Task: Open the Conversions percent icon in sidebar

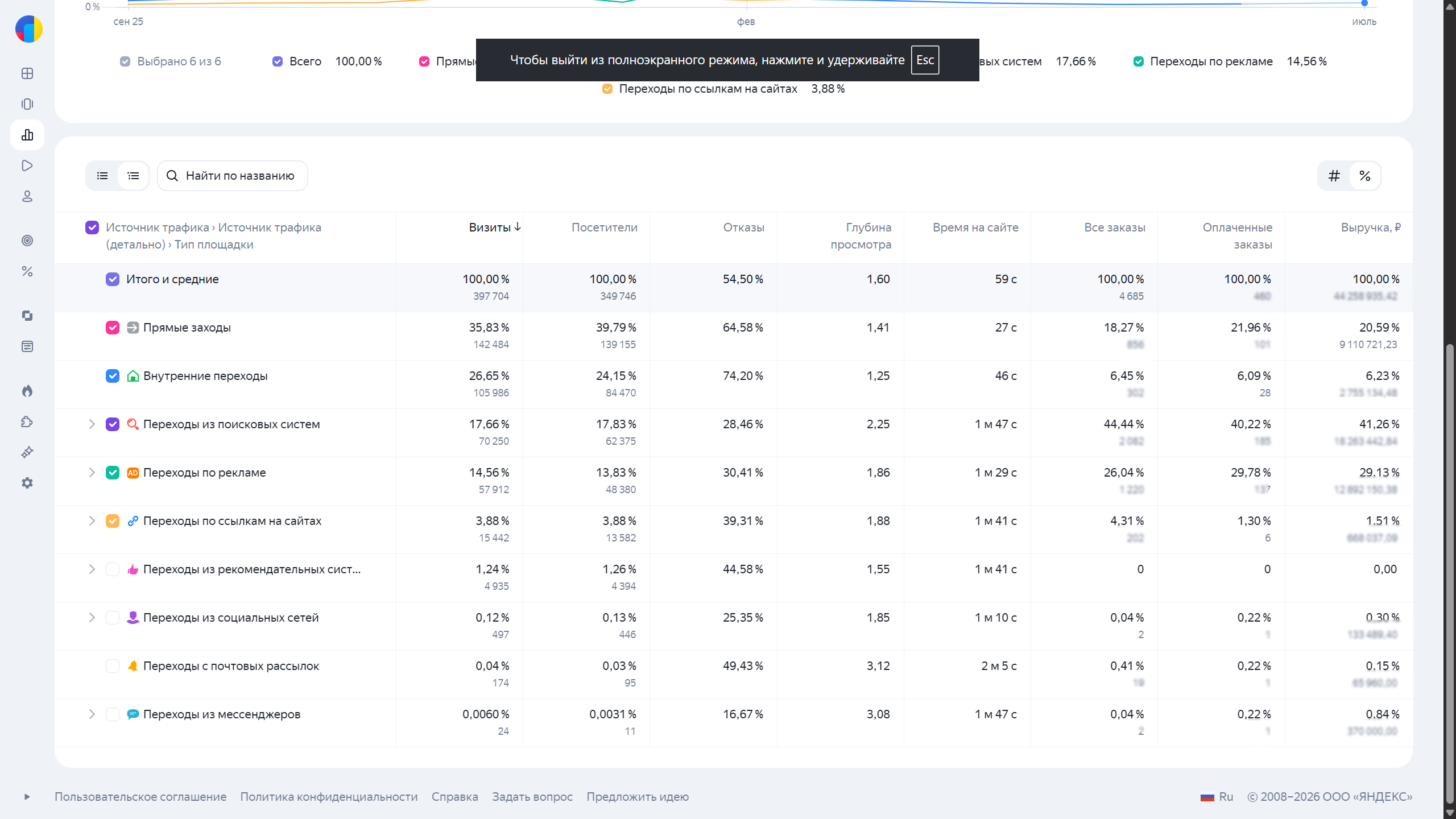Action: (x=27, y=271)
